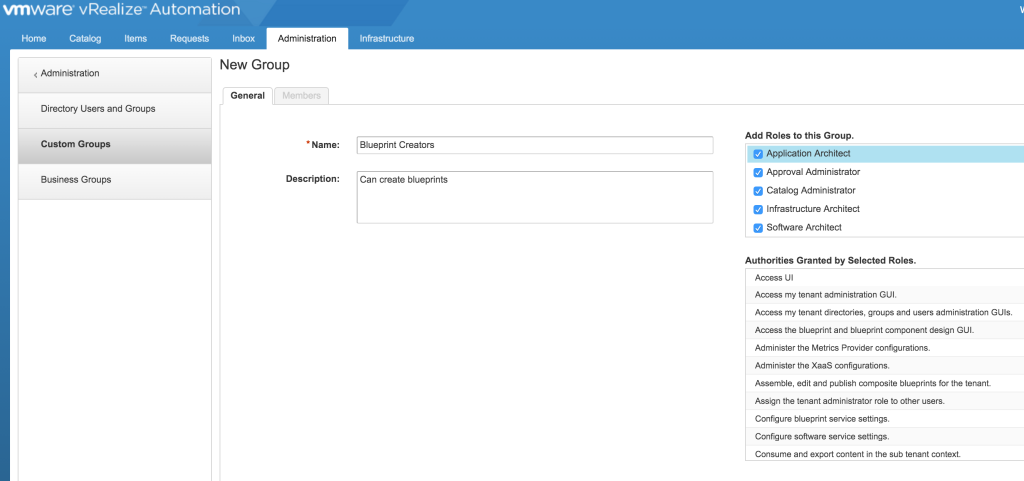This screenshot has height=481, width=1024.
Task: Open Business Groups section
Action: click(x=115, y=179)
